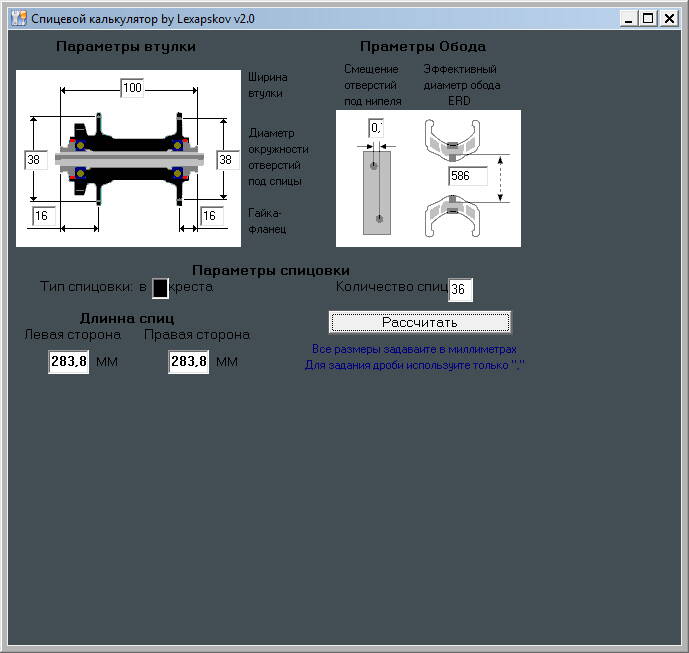Minimize the Спицевой калькулятор window
Screen dimensions: 689x653
pos(629,18)
